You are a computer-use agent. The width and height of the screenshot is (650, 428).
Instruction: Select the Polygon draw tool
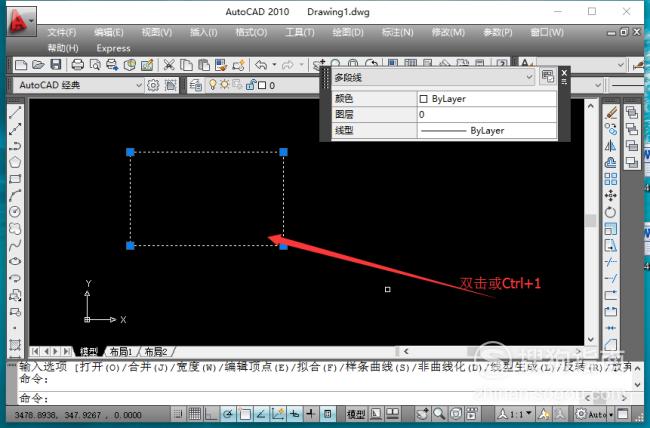point(15,162)
